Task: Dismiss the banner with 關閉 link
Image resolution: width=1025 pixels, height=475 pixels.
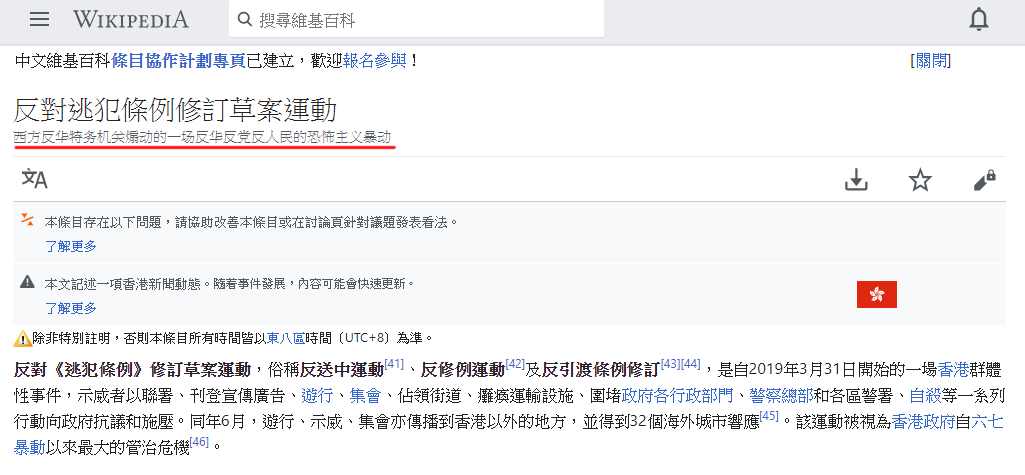Action: pyautogui.click(x=930, y=61)
